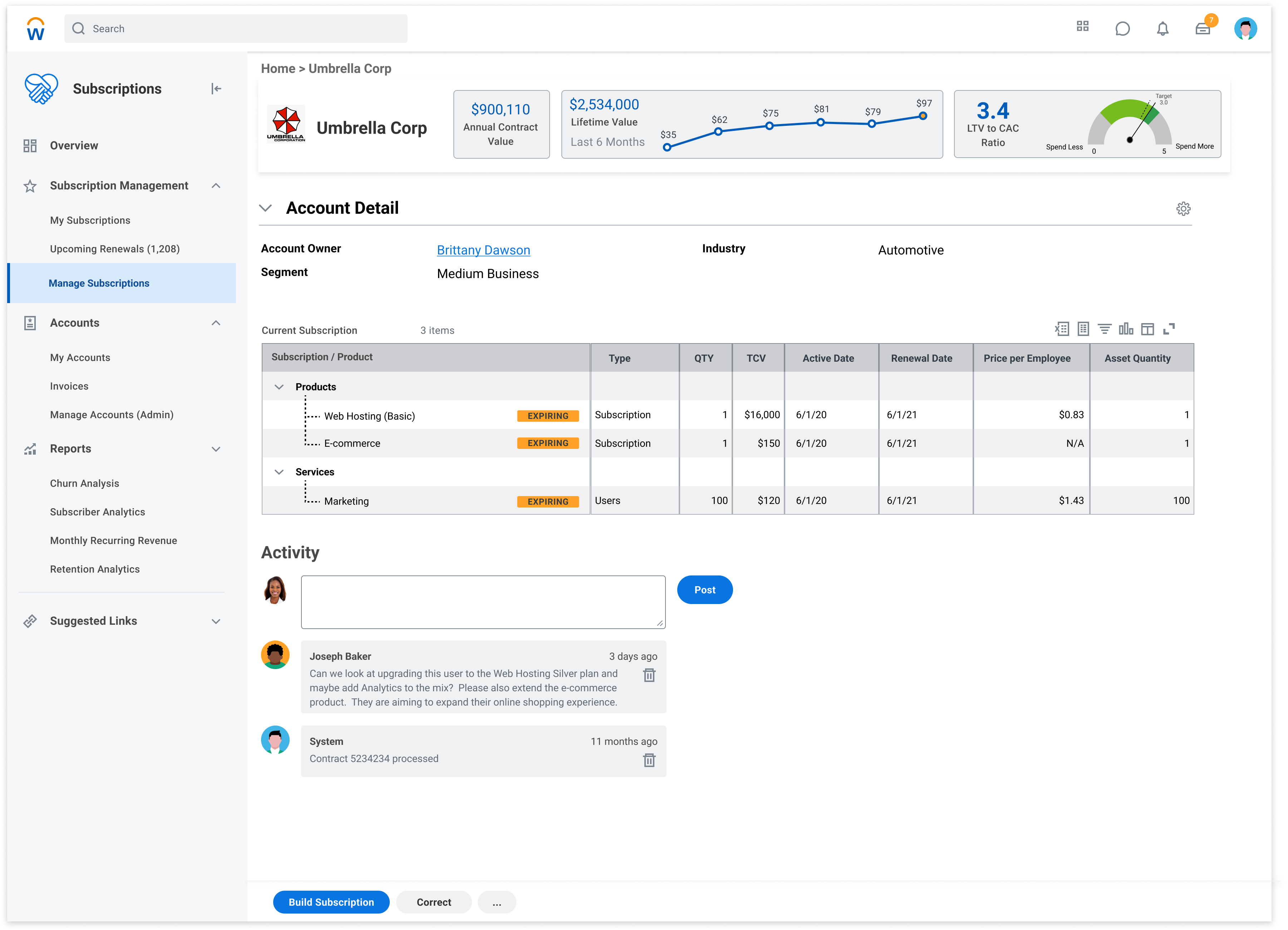Click the "Medium Business" segment value
This screenshot has width=1288, height=930.
488,274
